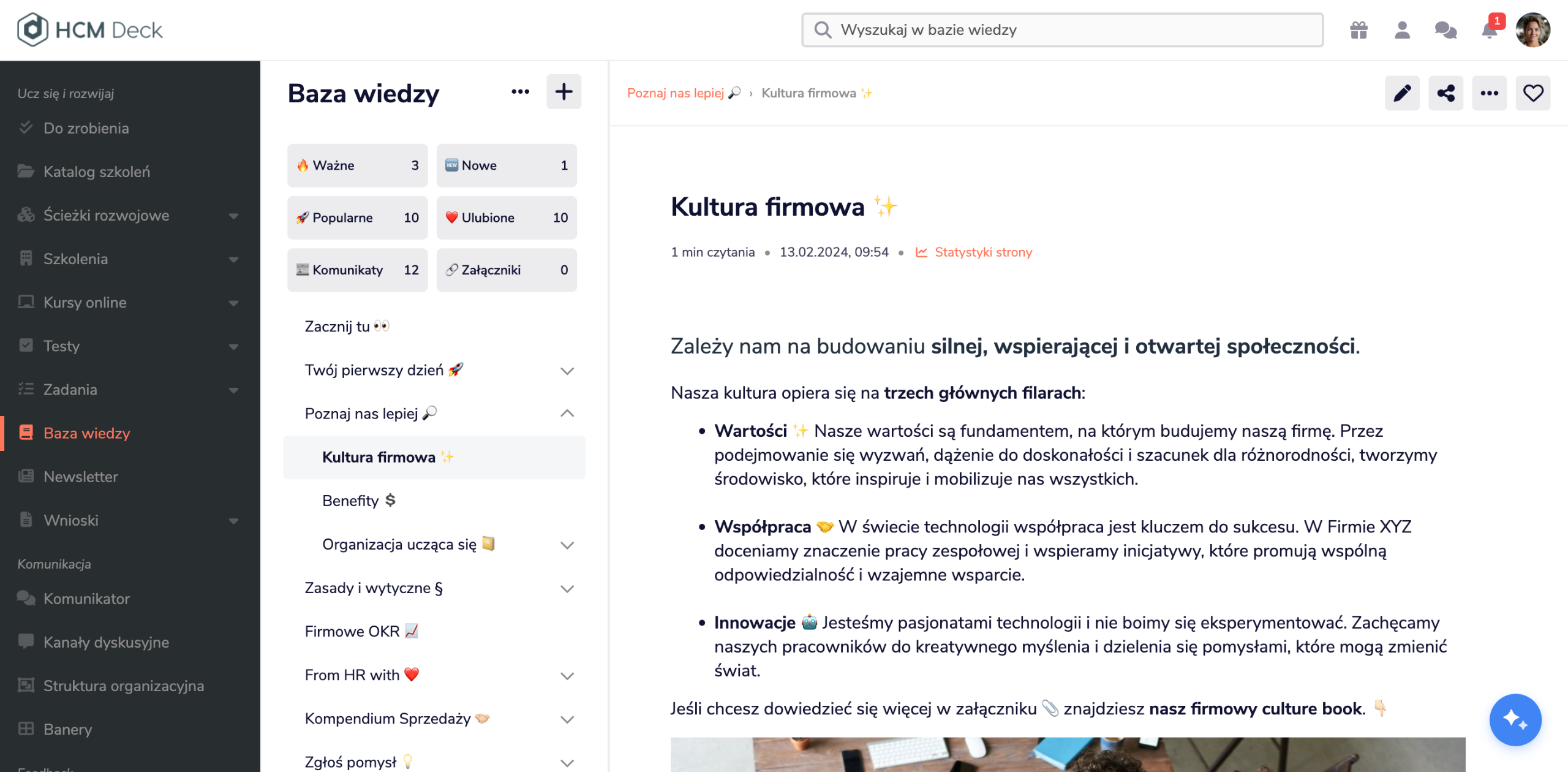
Task: Expand Twój pierwszy dzień section
Action: click(567, 371)
